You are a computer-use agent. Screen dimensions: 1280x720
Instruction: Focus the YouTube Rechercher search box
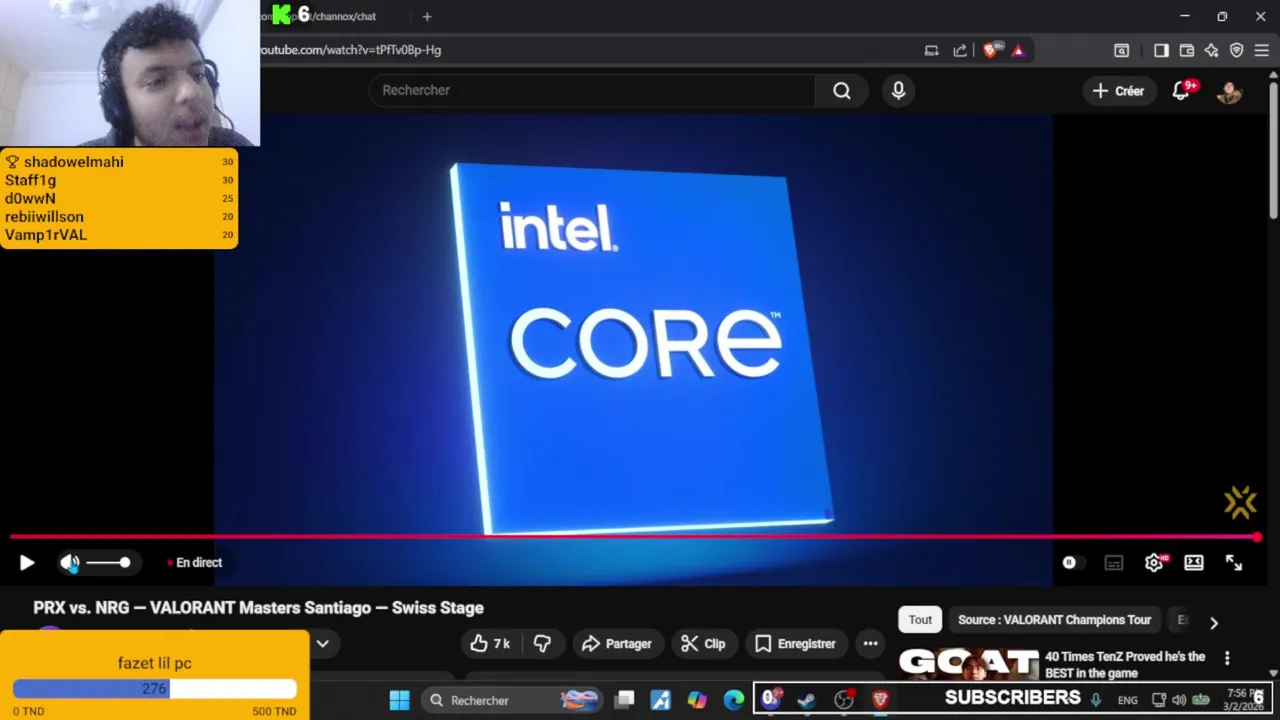[592, 90]
